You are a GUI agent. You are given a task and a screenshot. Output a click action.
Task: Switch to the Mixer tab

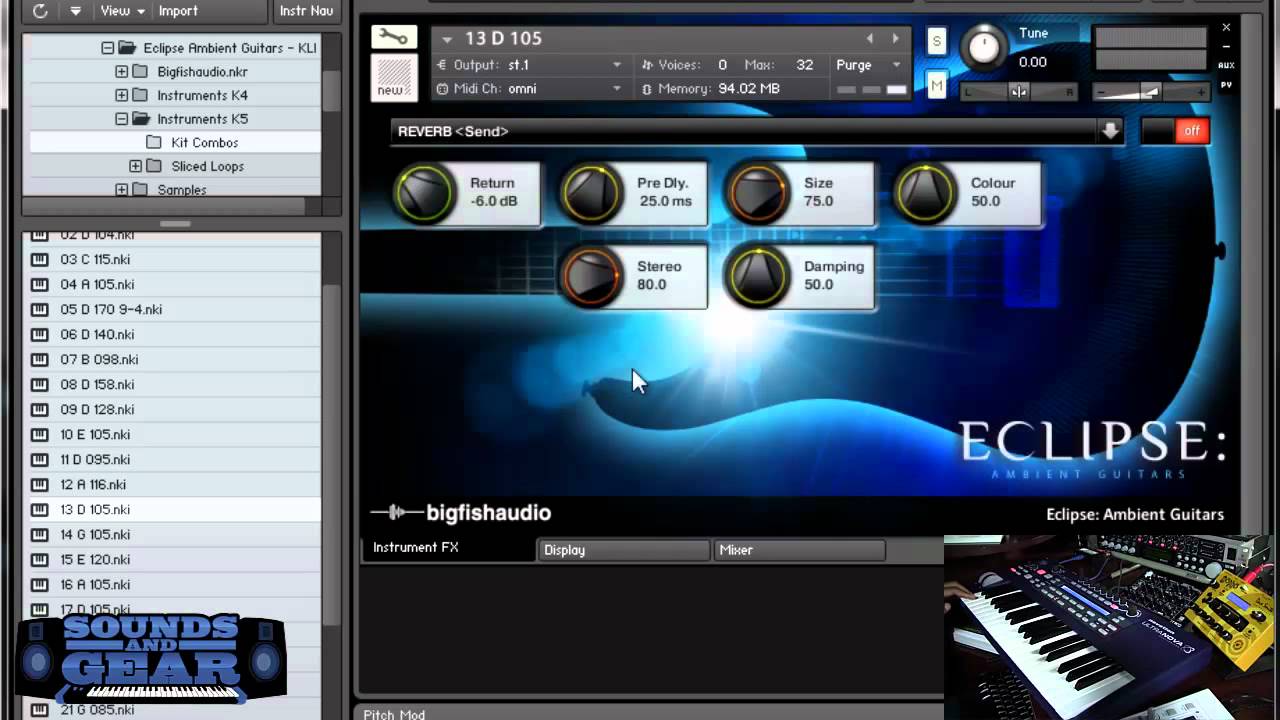tap(800, 550)
